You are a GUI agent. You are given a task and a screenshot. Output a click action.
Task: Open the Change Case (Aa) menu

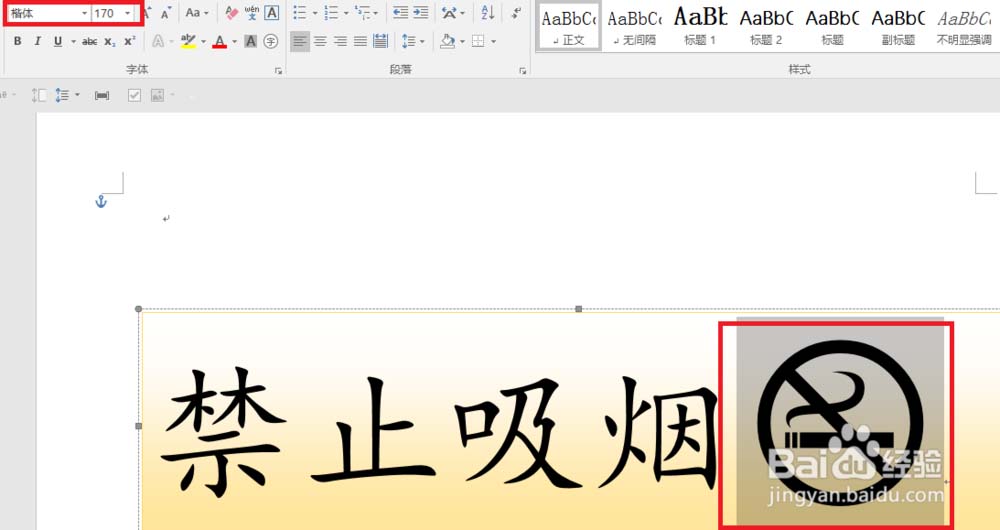coord(196,13)
